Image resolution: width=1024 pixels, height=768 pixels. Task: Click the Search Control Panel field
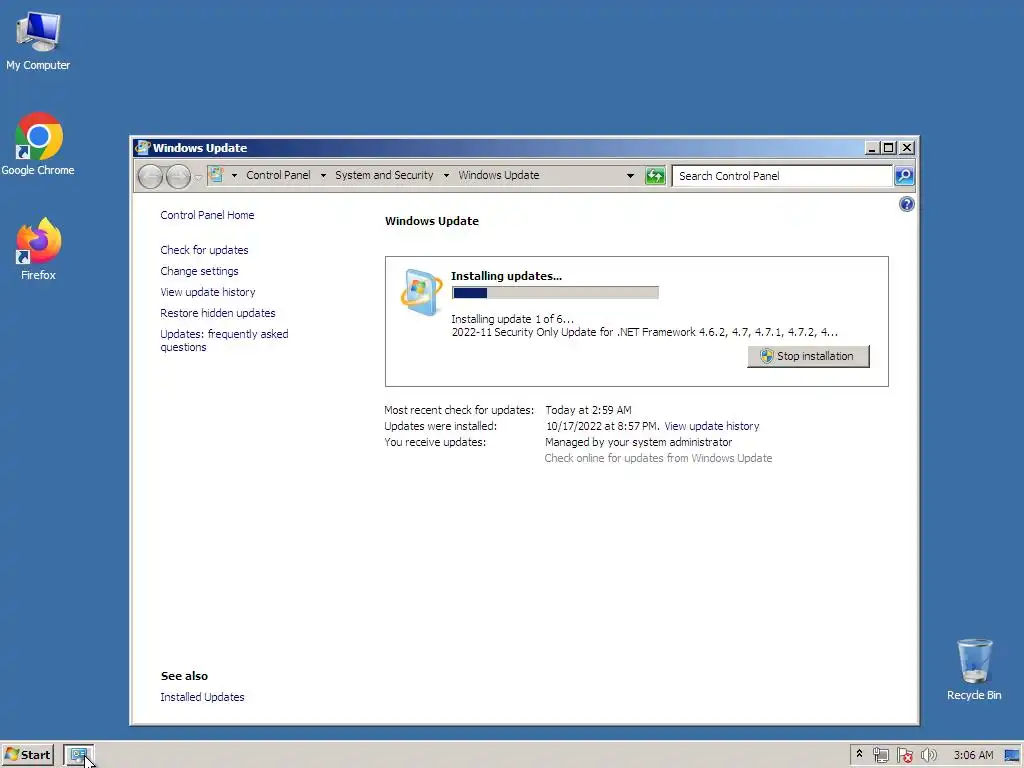782,176
